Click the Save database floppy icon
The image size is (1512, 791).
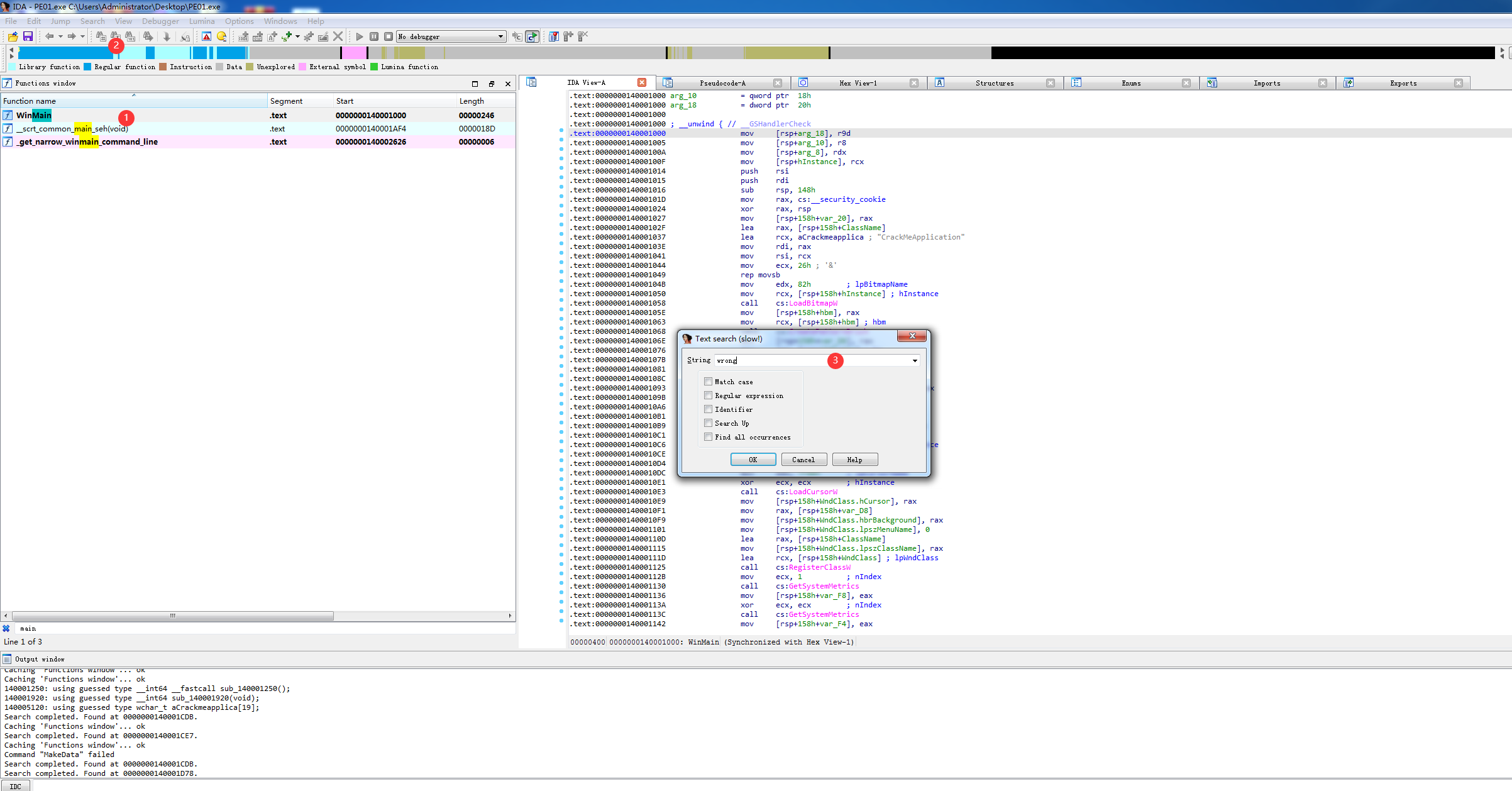[28, 36]
